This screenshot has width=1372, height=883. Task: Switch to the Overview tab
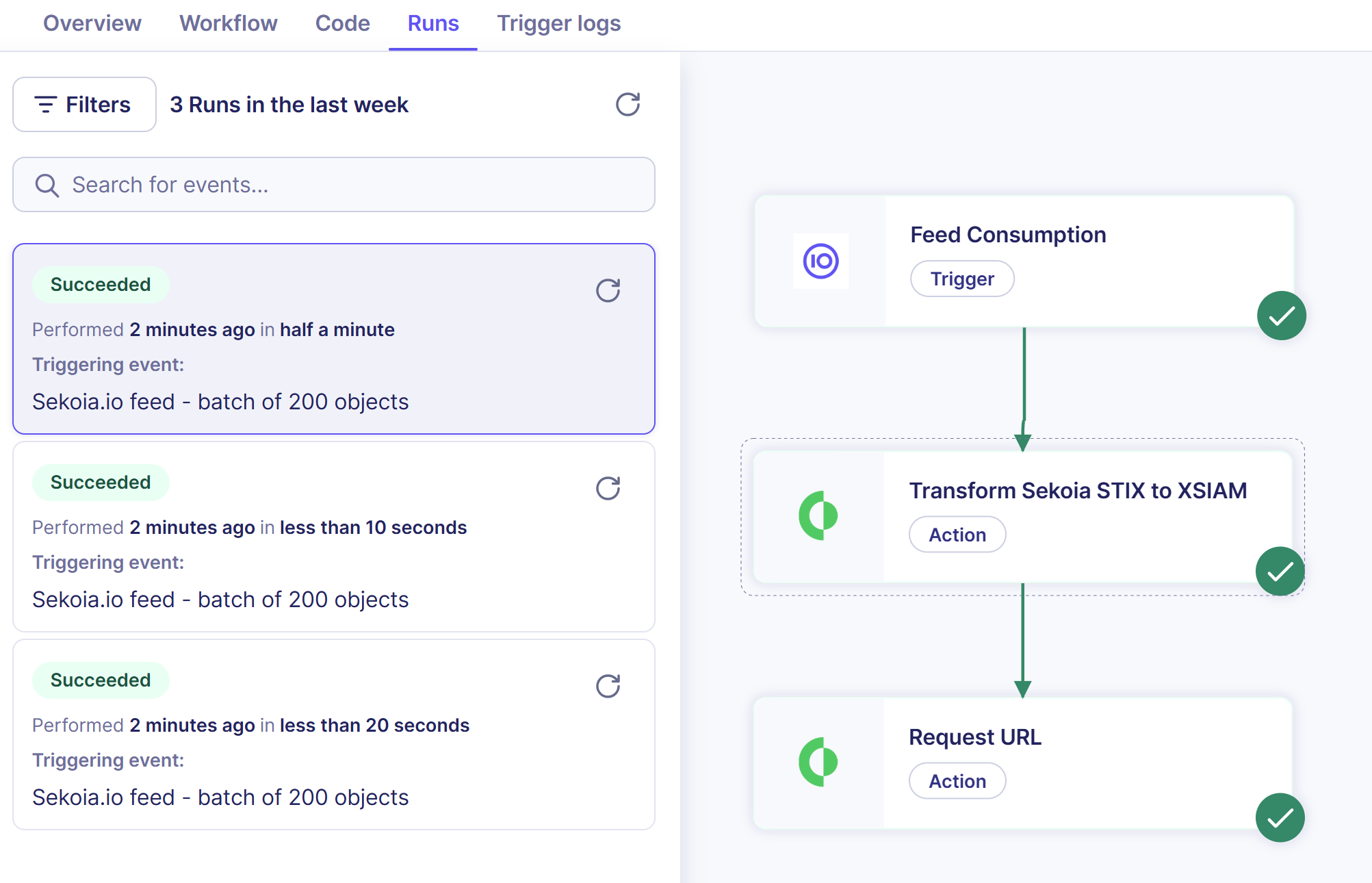click(92, 23)
